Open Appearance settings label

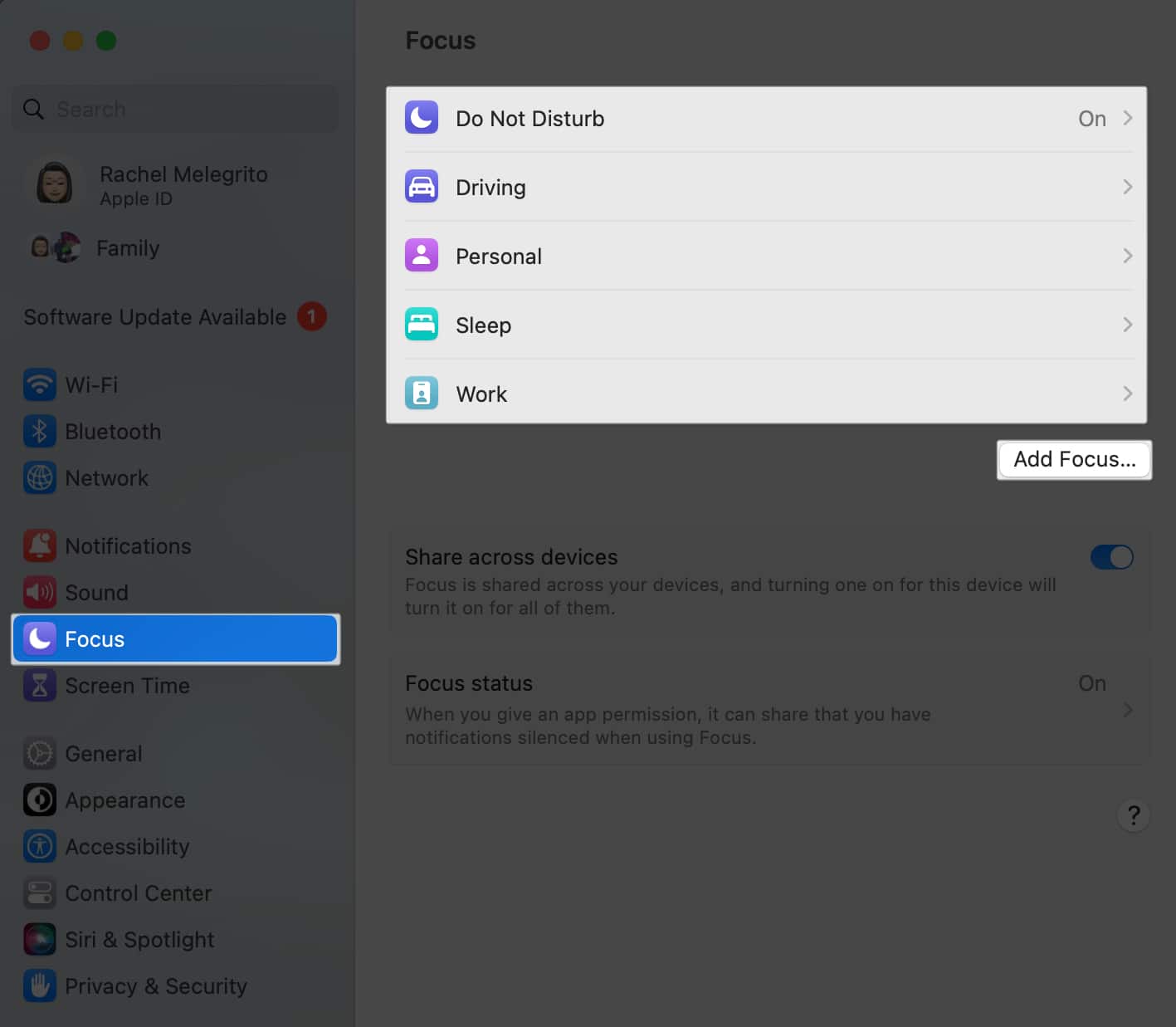[125, 800]
